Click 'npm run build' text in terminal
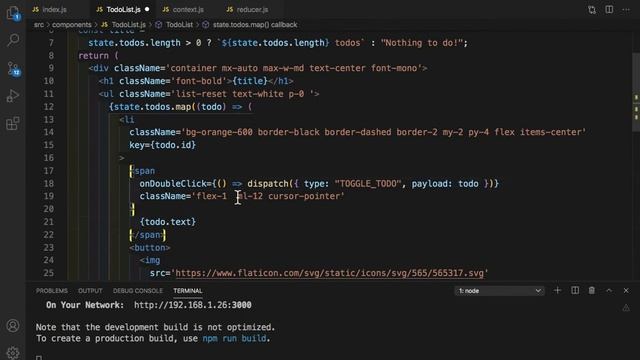Screen dimensions: 640x360 [x=234, y=338]
